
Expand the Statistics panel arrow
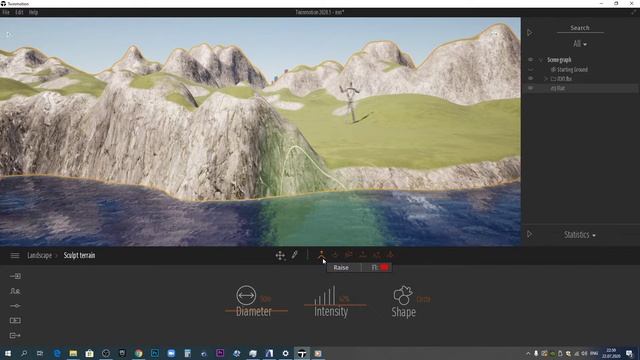[530, 234]
